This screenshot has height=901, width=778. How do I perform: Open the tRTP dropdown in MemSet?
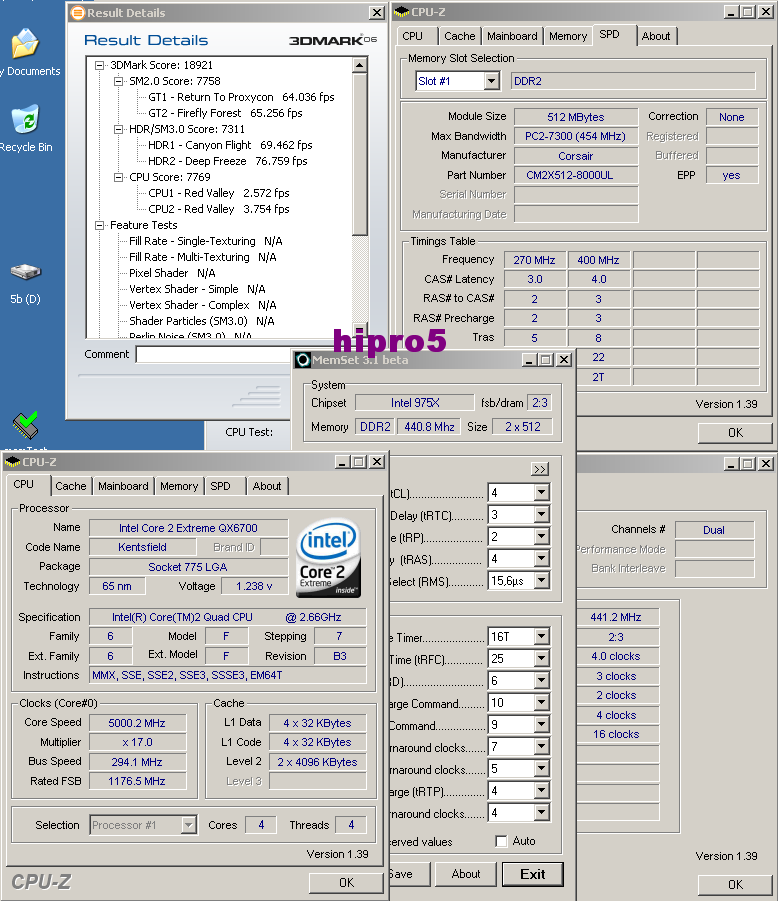(541, 791)
